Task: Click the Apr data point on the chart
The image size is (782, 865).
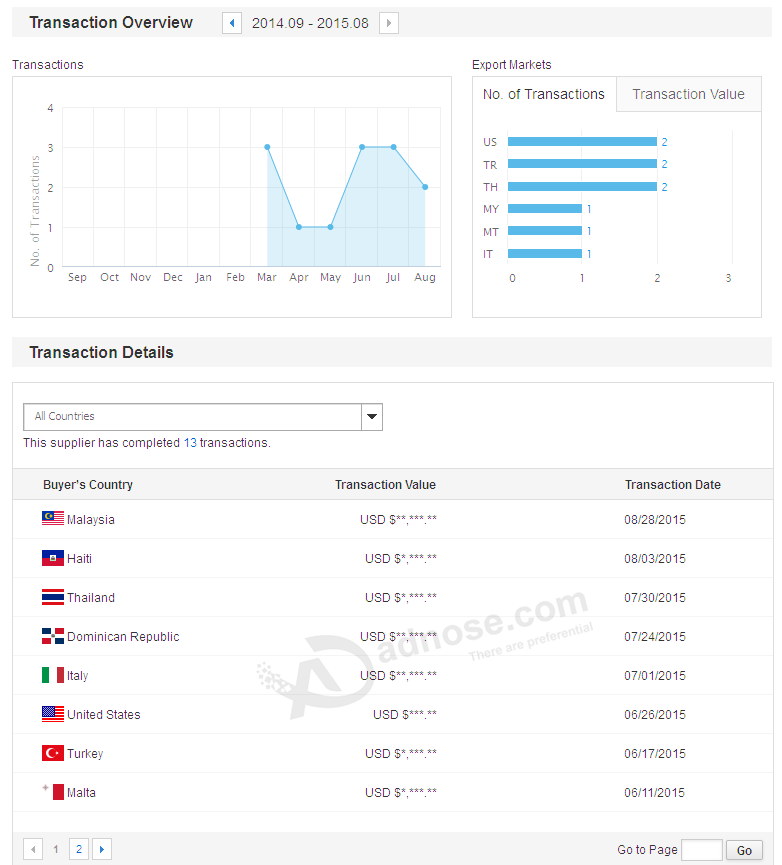Action: point(299,227)
